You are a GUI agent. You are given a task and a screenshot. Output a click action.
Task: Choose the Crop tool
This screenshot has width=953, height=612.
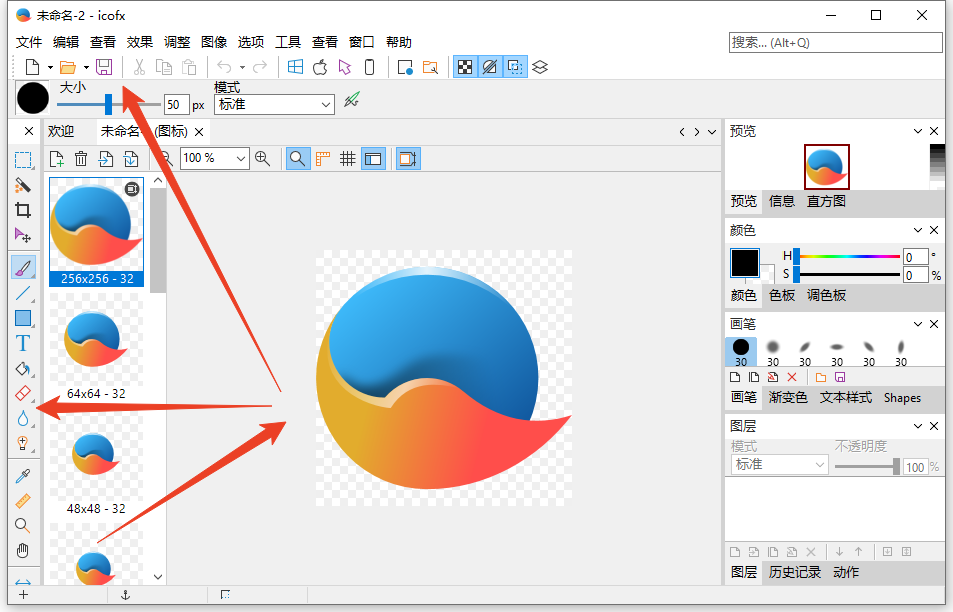click(22, 210)
